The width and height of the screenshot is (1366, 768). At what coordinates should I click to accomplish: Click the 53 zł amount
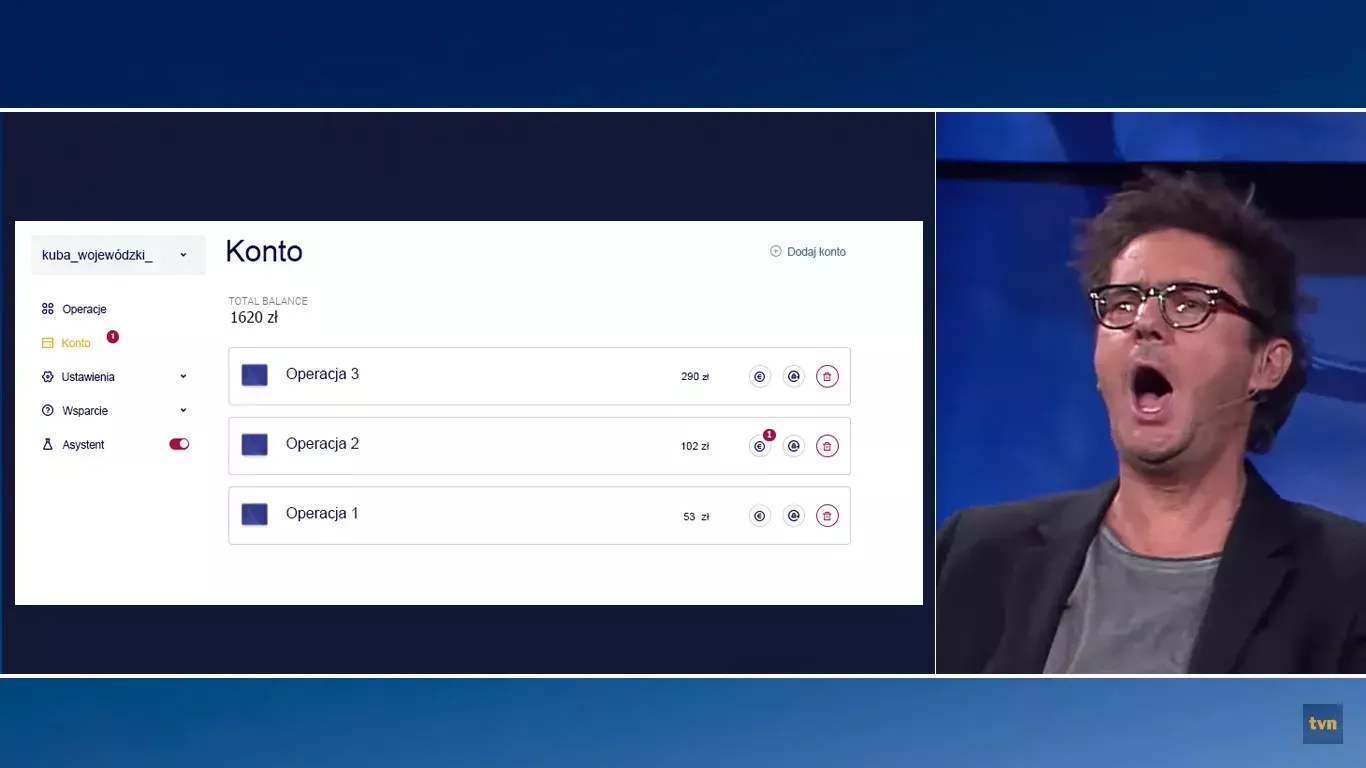696,517
